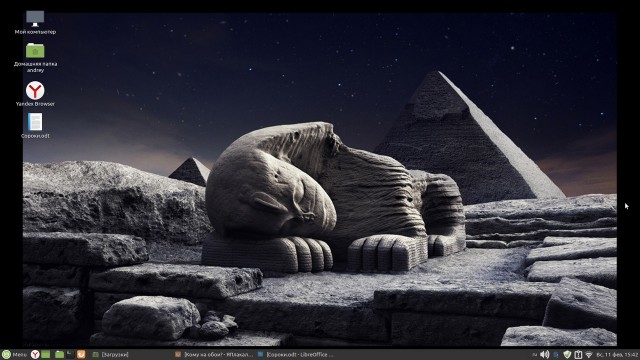
Task: Switch to the Сороки.odt LibreOffice window
Action: (297, 354)
